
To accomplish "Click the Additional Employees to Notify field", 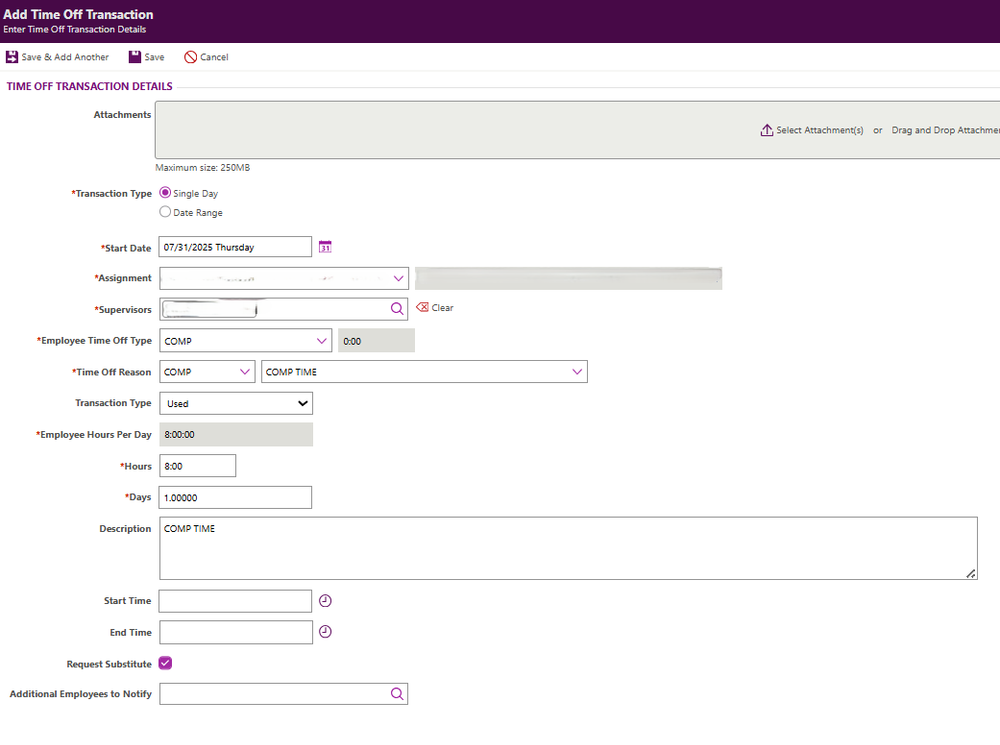I will click(284, 694).
